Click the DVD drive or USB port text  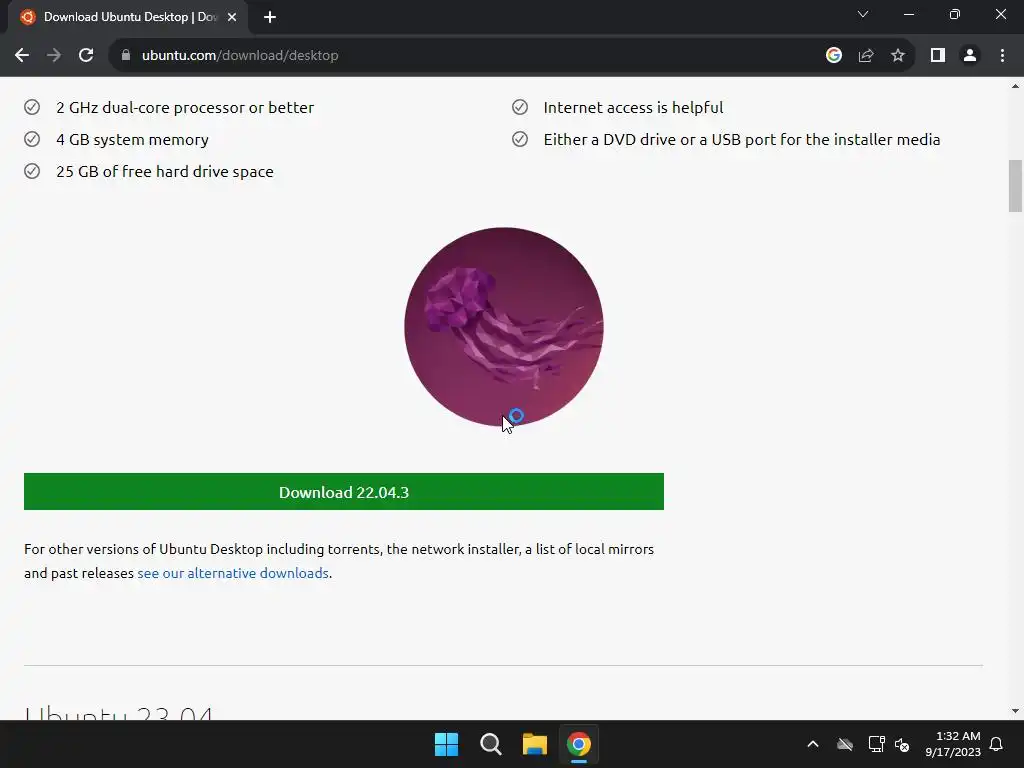(x=742, y=140)
